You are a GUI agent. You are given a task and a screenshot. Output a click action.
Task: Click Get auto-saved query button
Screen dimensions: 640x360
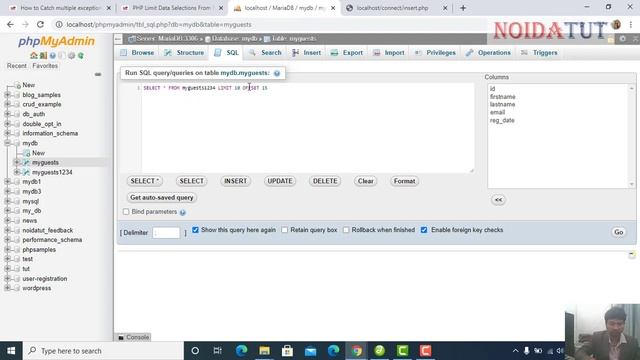tap(162, 198)
